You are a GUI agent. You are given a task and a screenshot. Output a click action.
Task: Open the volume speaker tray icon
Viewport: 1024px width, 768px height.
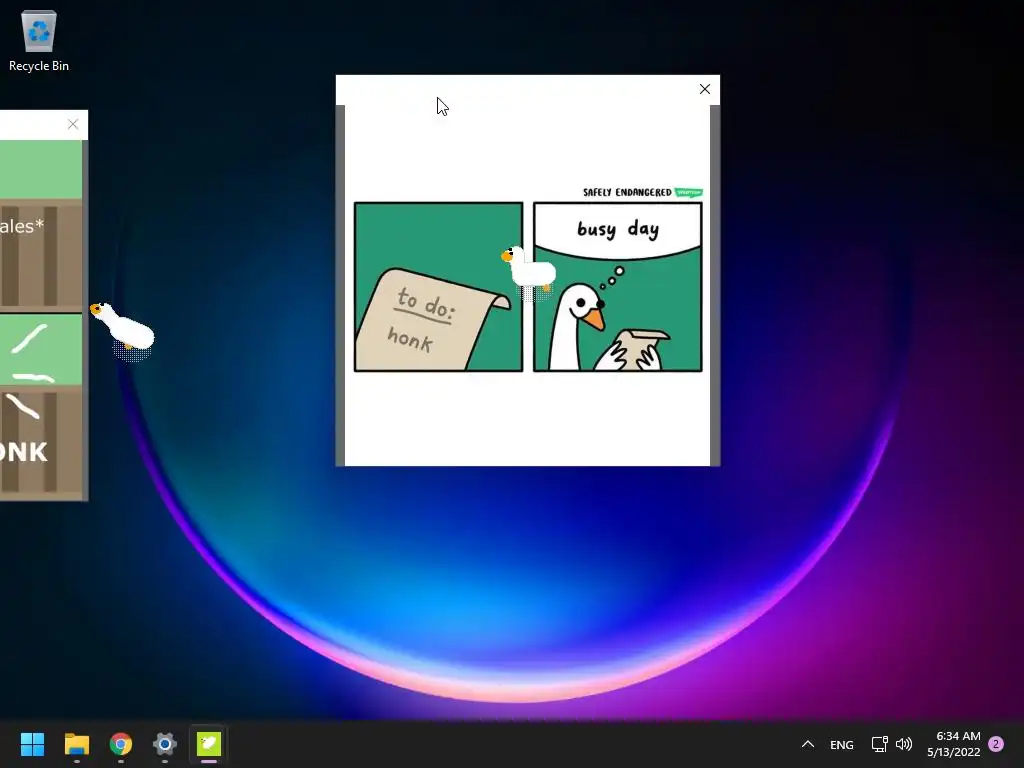(904, 744)
